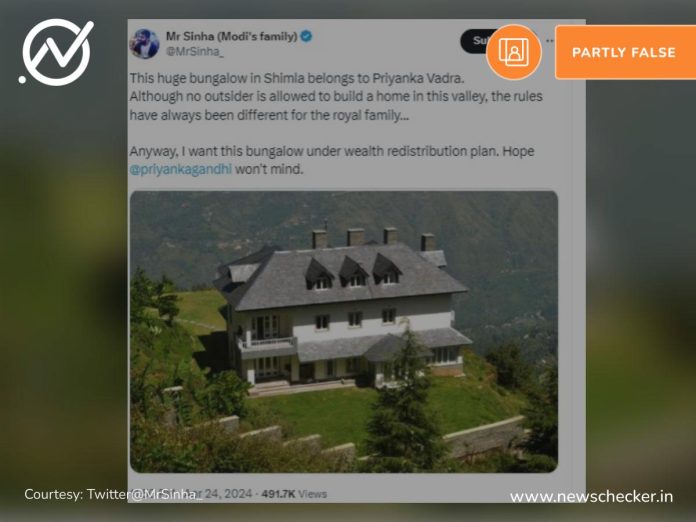696x522 pixels.
Task: Visit the www.newschecker.in link
Action: pyautogui.click(x=591, y=497)
